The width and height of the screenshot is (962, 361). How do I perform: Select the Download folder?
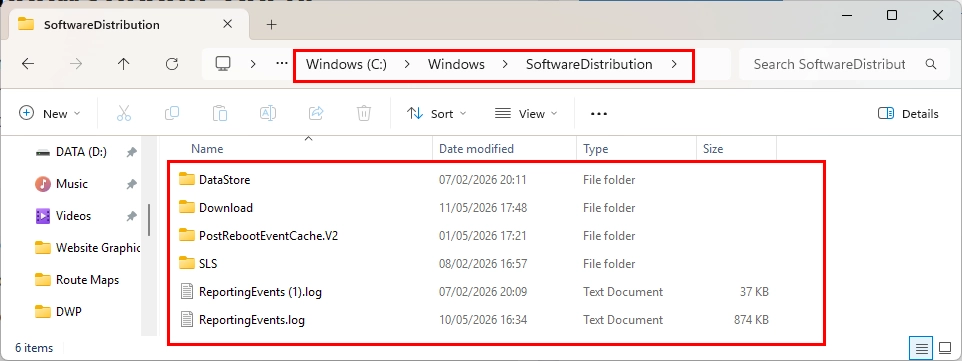(226, 208)
